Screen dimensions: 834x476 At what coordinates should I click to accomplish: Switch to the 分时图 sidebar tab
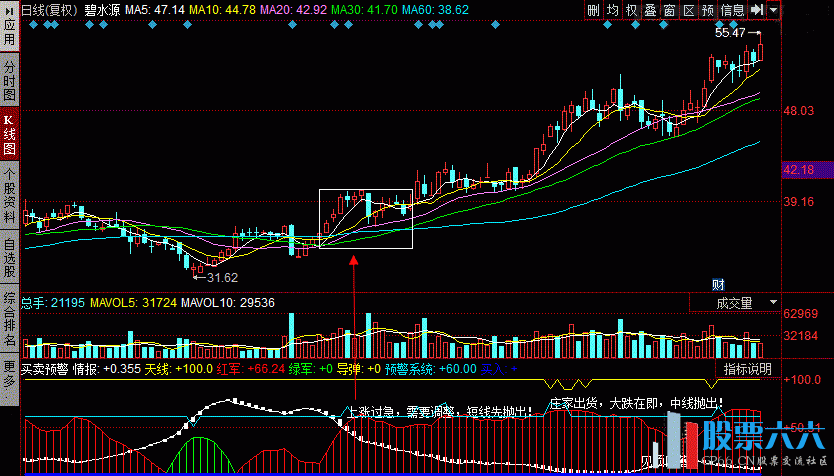point(9,79)
